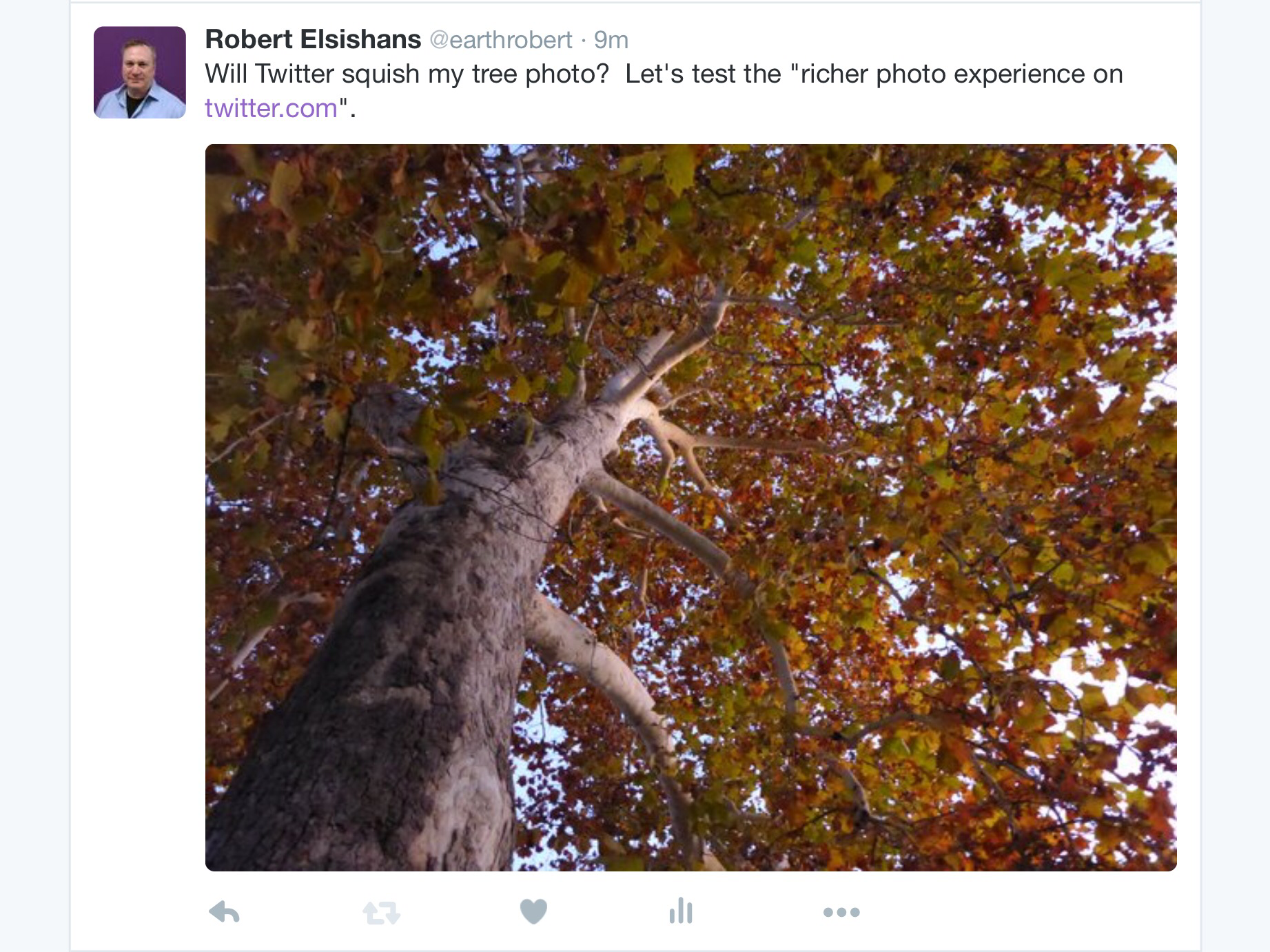View tweet activity statistics

[x=681, y=911]
